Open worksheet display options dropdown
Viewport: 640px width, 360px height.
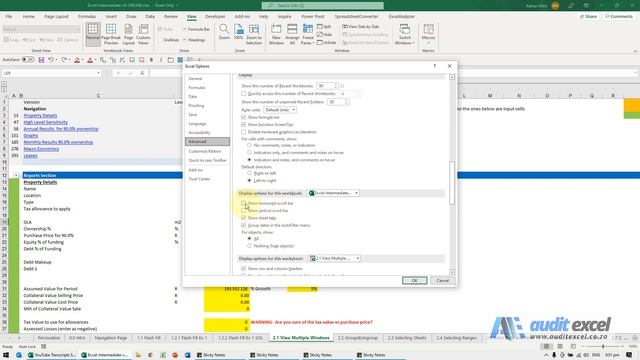(335, 258)
